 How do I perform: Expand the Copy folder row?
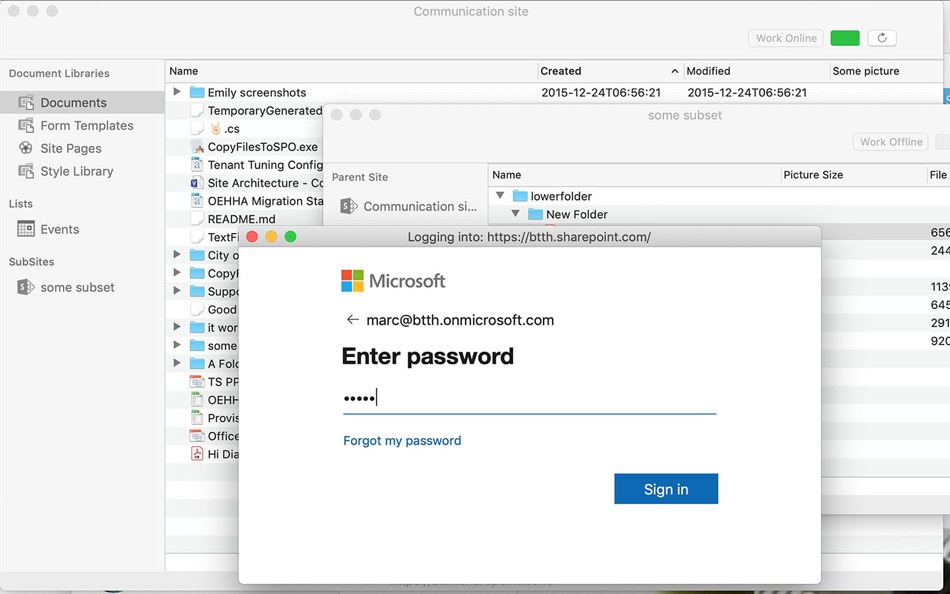[x=177, y=273]
